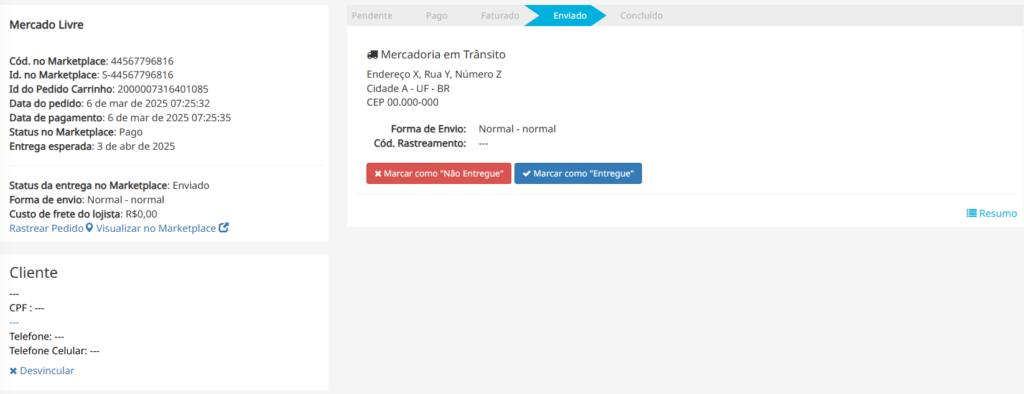Click Cidade A - UF - BR line
Image resolution: width=1024 pixels, height=394 pixels.
[x=408, y=88]
